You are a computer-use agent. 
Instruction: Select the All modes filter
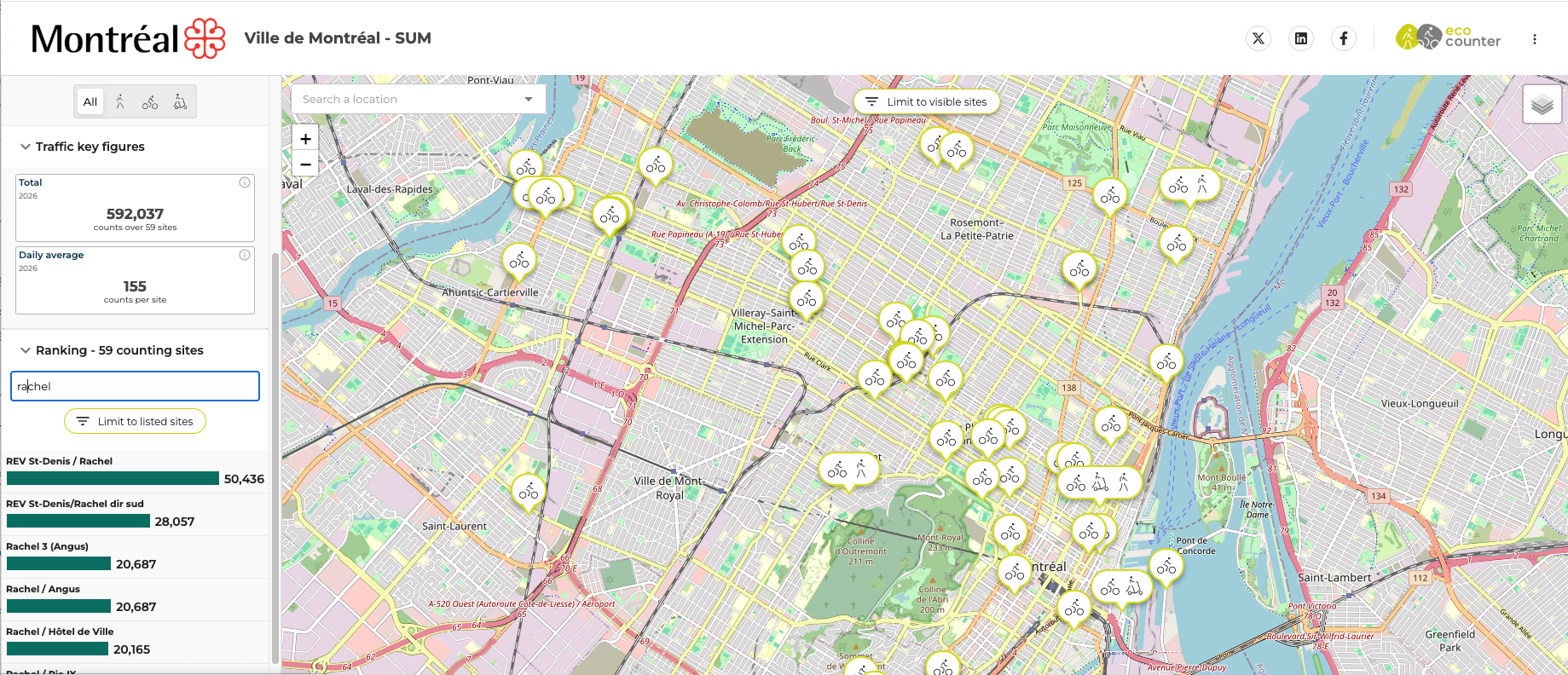point(90,102)
